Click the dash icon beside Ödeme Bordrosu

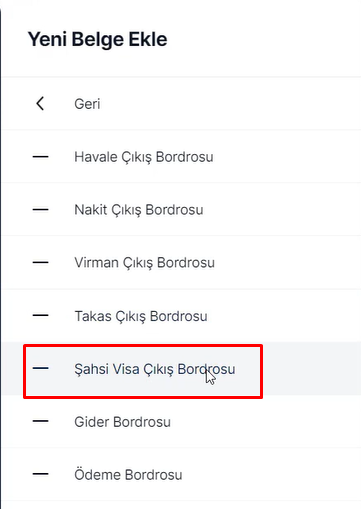tap(40, 474)
